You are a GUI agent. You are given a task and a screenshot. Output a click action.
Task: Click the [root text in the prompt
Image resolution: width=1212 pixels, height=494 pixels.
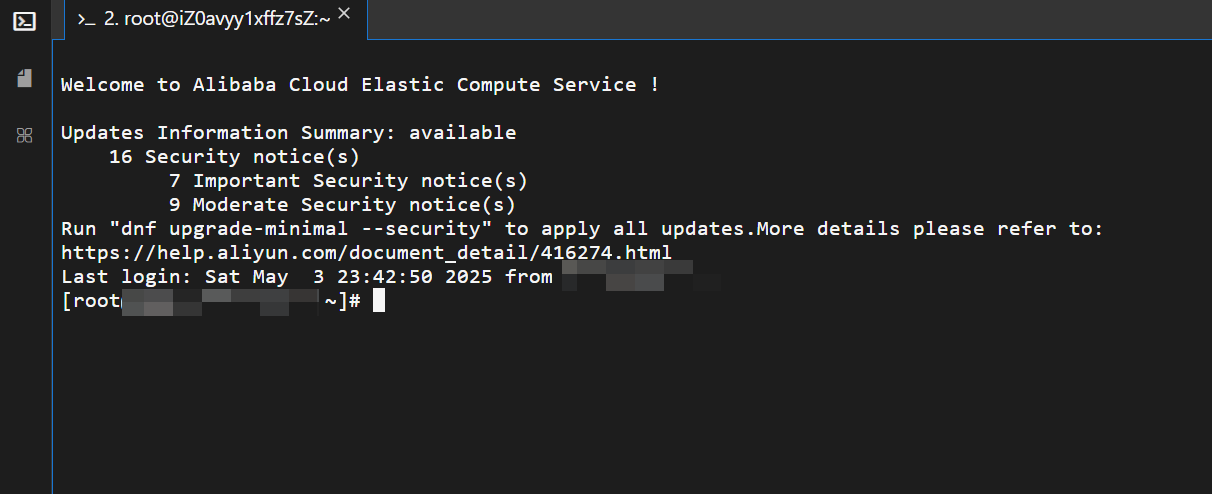90,301
